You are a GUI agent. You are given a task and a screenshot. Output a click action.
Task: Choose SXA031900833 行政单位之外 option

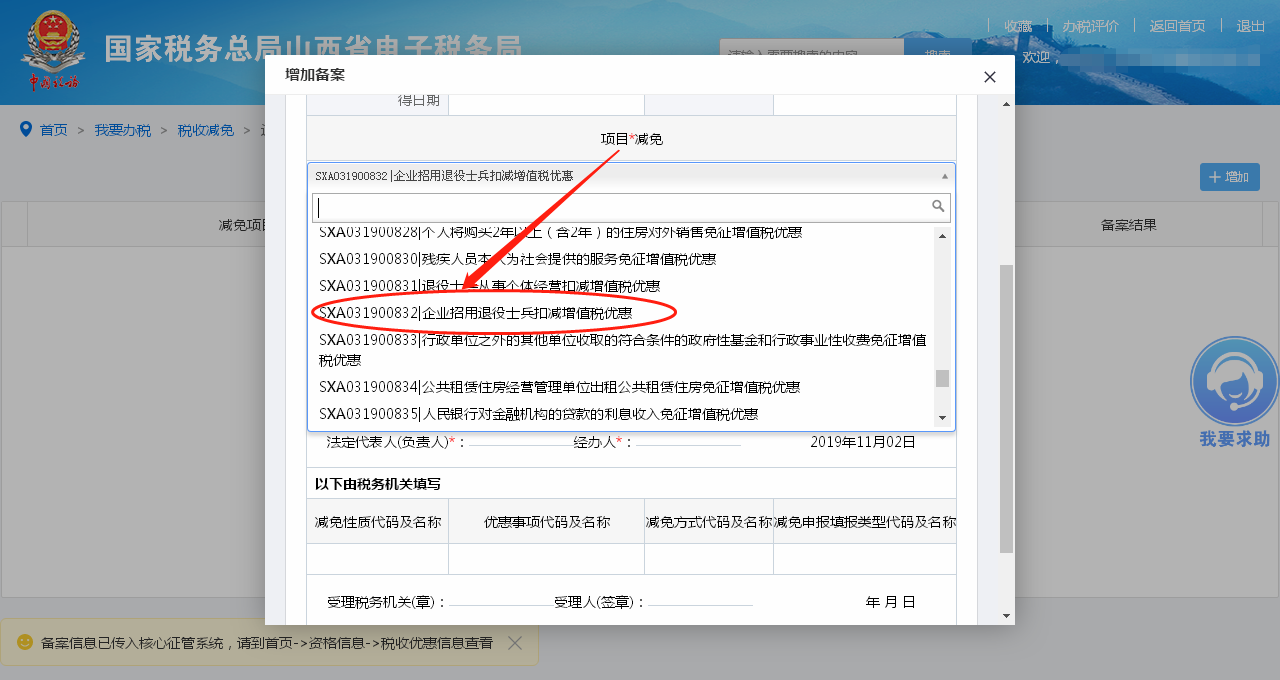tap(621, 350)
